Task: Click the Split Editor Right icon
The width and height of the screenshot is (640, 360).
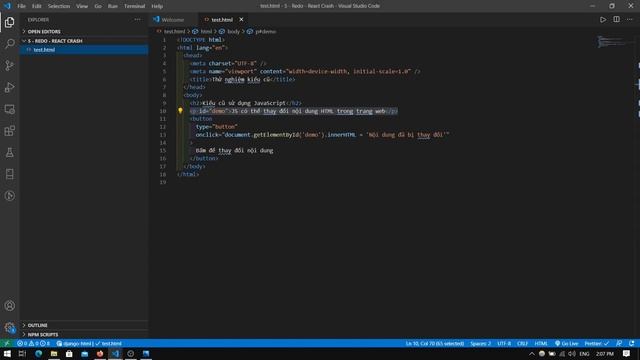Action: 616,20
